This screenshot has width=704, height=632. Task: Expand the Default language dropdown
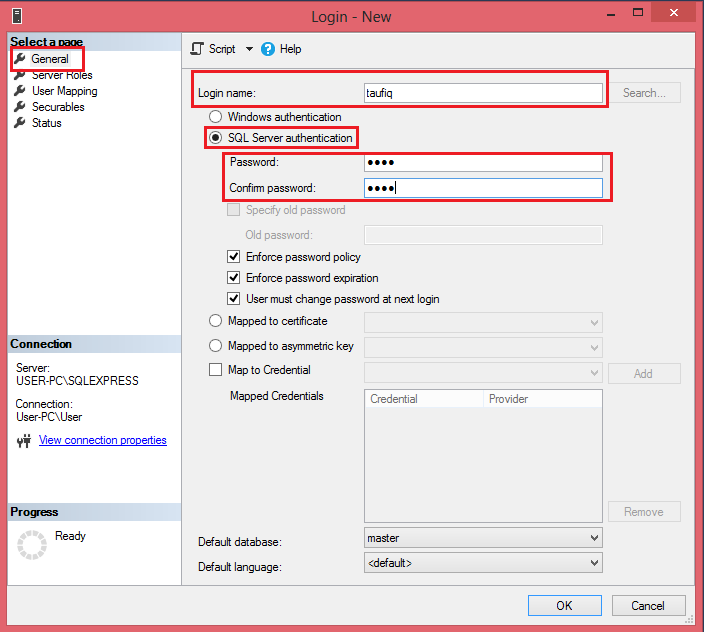coord(483,563)
